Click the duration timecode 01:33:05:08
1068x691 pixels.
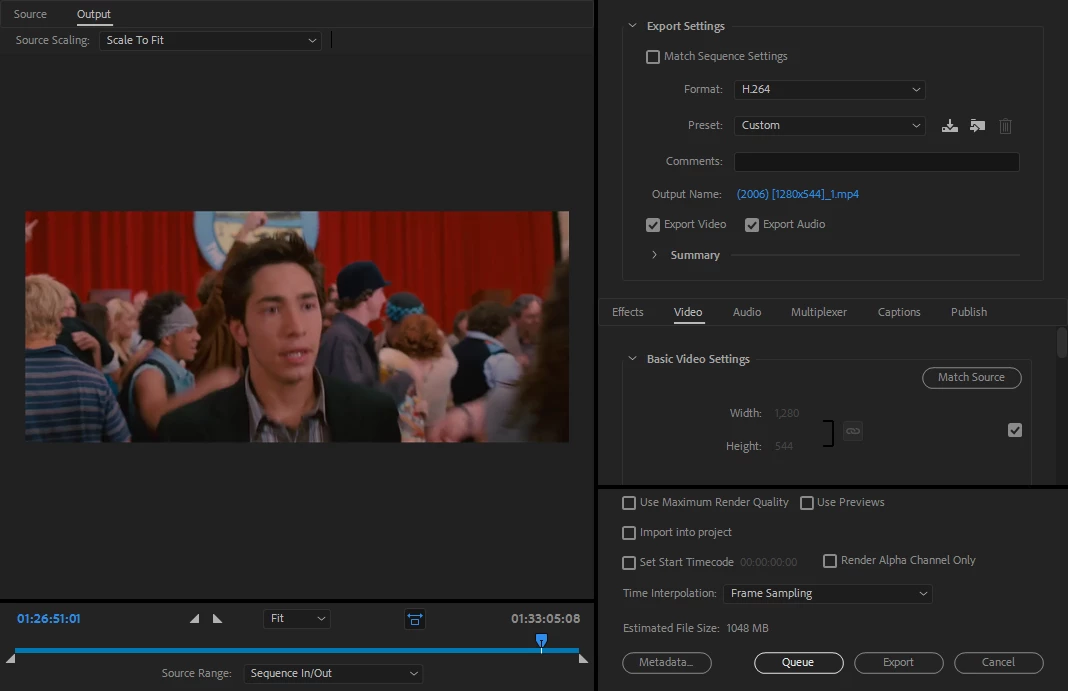point(546,619)
